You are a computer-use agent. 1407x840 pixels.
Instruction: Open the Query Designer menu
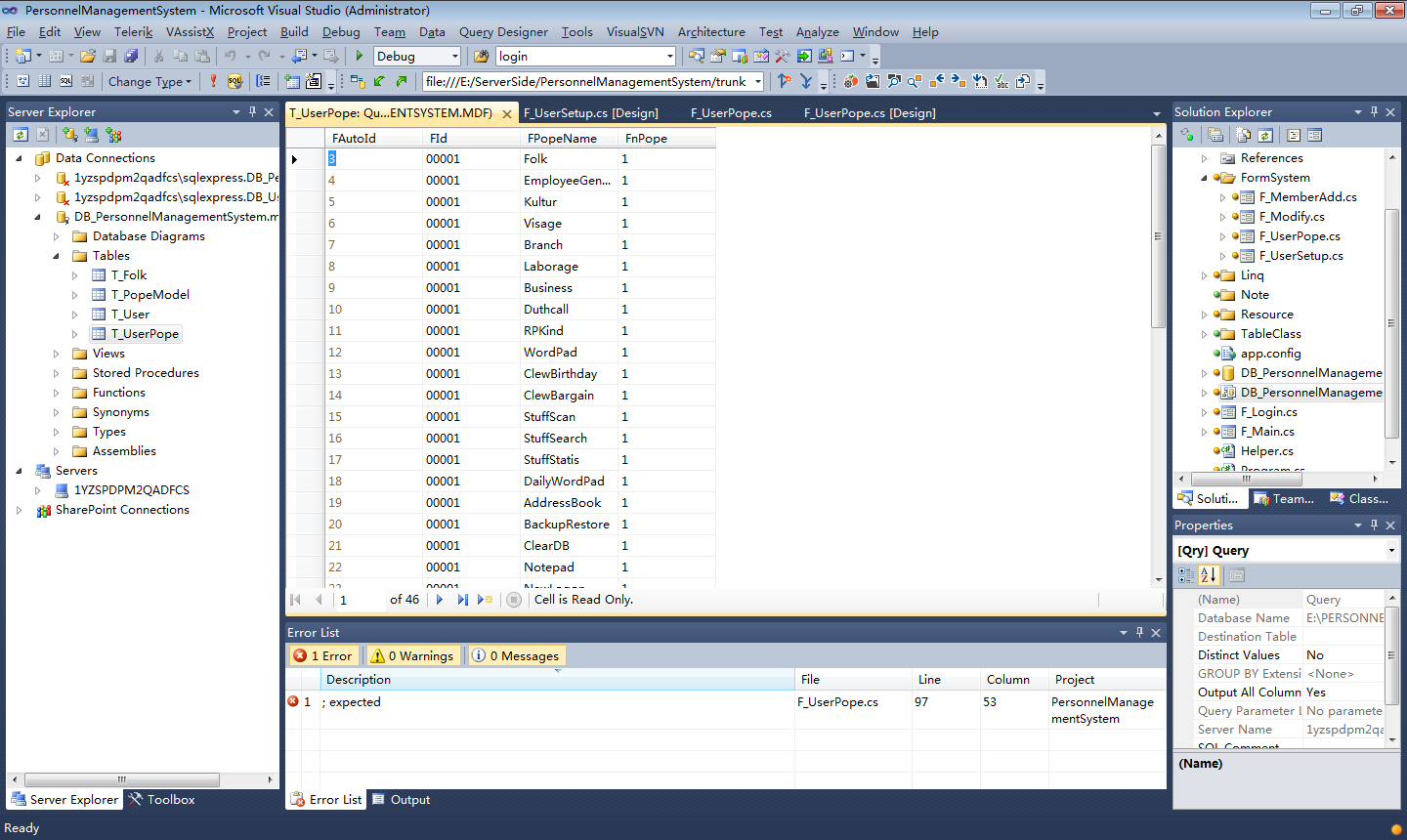tap(503, 32)
